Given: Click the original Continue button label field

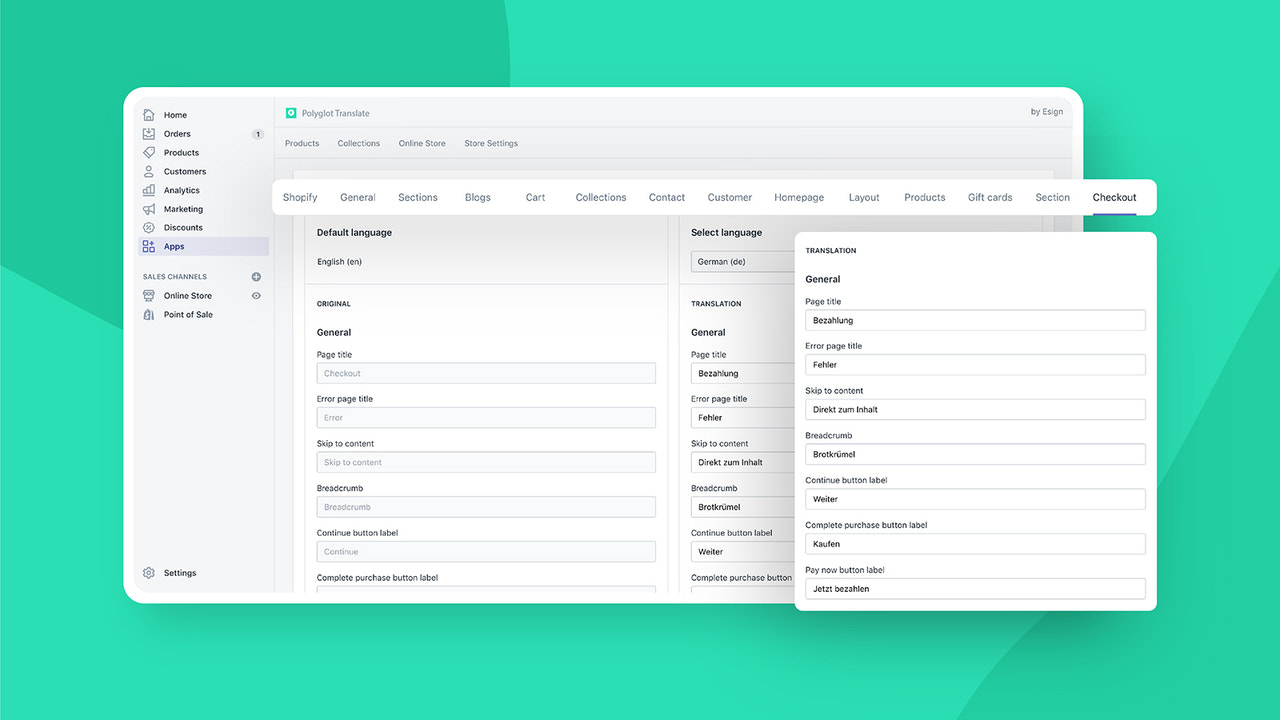Looking at the screenshot, I should coord(486,551).
